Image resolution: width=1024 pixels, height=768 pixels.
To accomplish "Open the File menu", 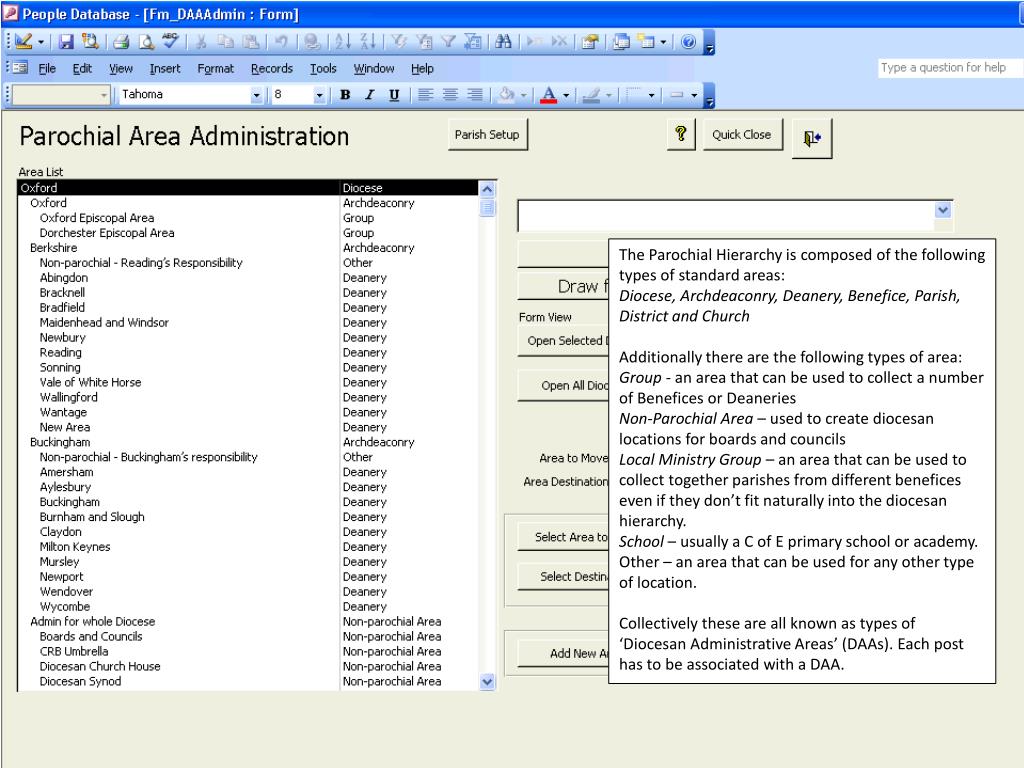I will (x=47, y=69).
